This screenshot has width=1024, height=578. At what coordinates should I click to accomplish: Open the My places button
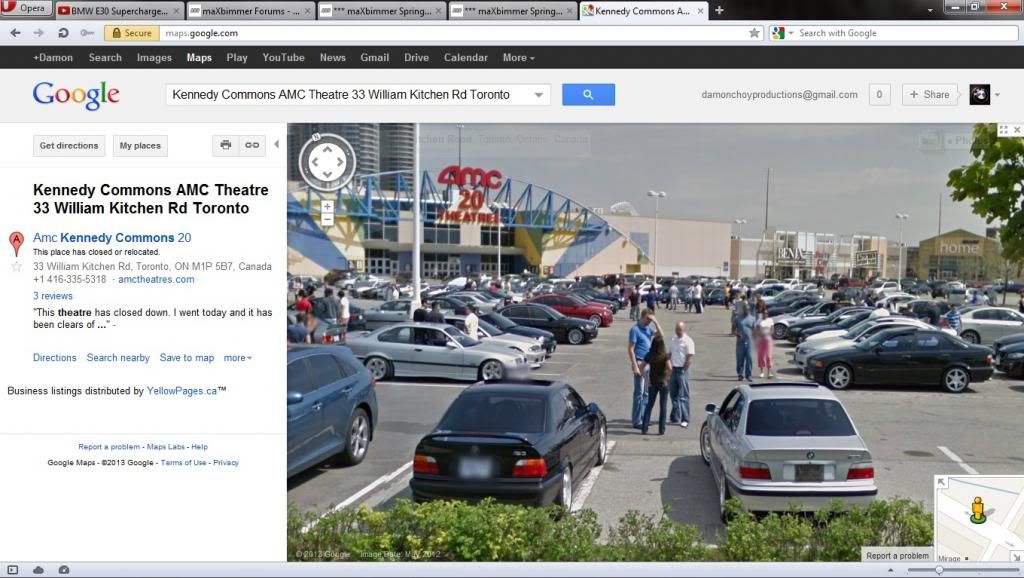coord(140,146)
